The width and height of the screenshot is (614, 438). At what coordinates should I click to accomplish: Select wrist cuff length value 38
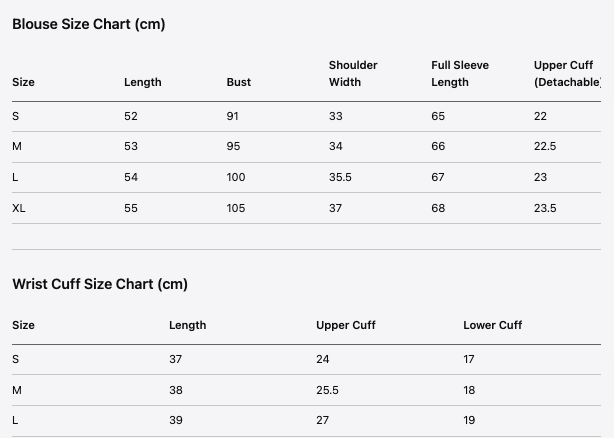pyautogui.click(x=176, y=390)
